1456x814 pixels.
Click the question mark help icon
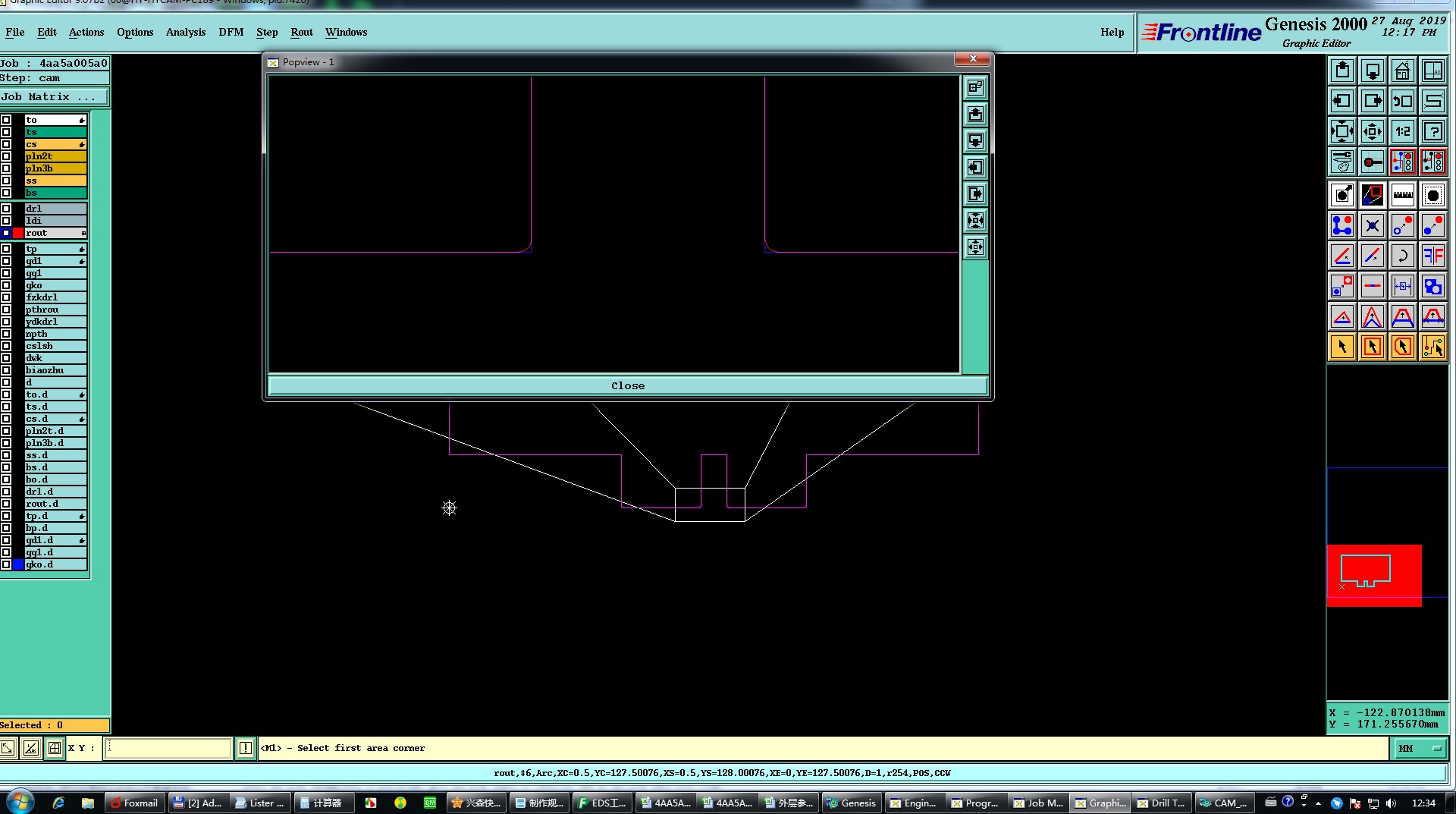click(x=1433, y=131)
